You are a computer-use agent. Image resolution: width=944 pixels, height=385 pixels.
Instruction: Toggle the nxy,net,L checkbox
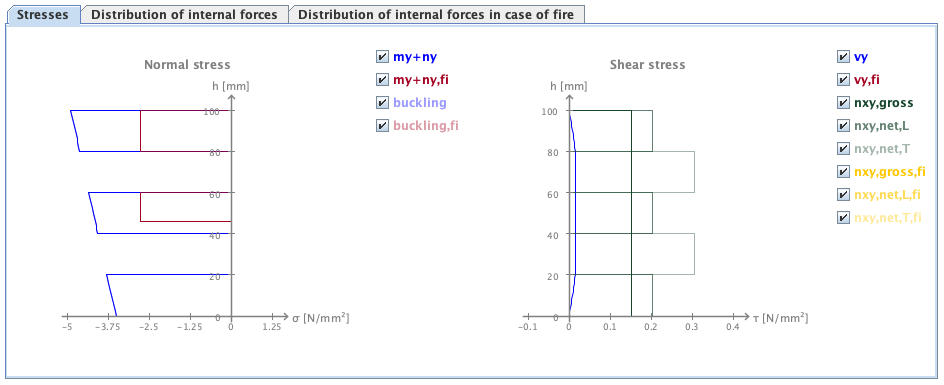843,125
